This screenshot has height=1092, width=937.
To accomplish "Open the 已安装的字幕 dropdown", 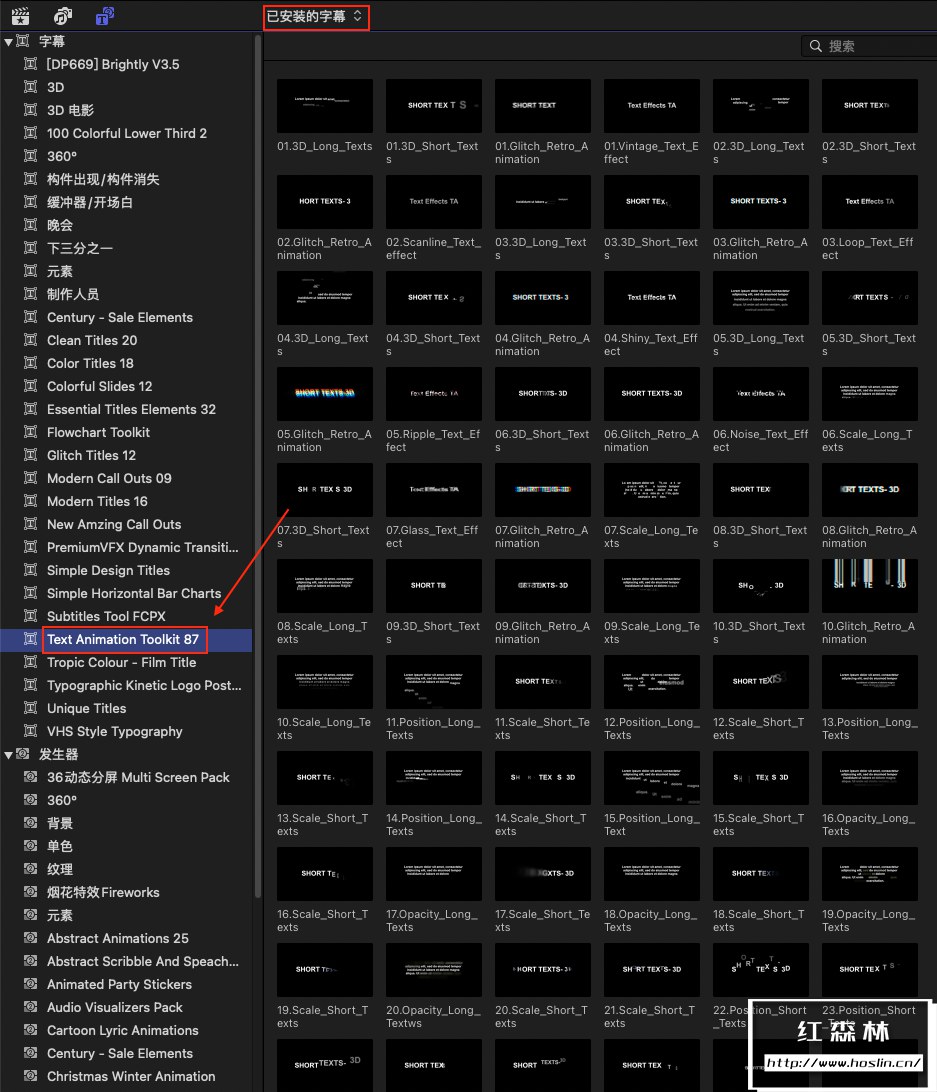I will click(x=316, y=16).
